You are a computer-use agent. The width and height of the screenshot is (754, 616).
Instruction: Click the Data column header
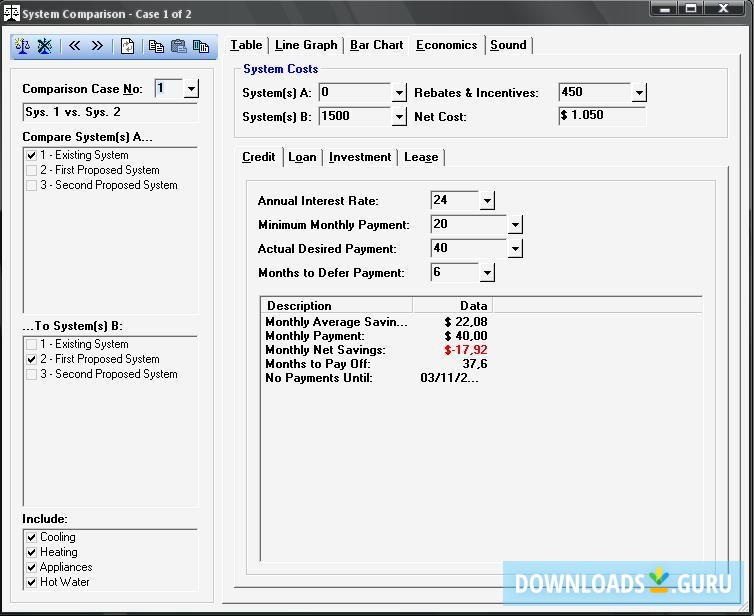[x=452, y=306]
